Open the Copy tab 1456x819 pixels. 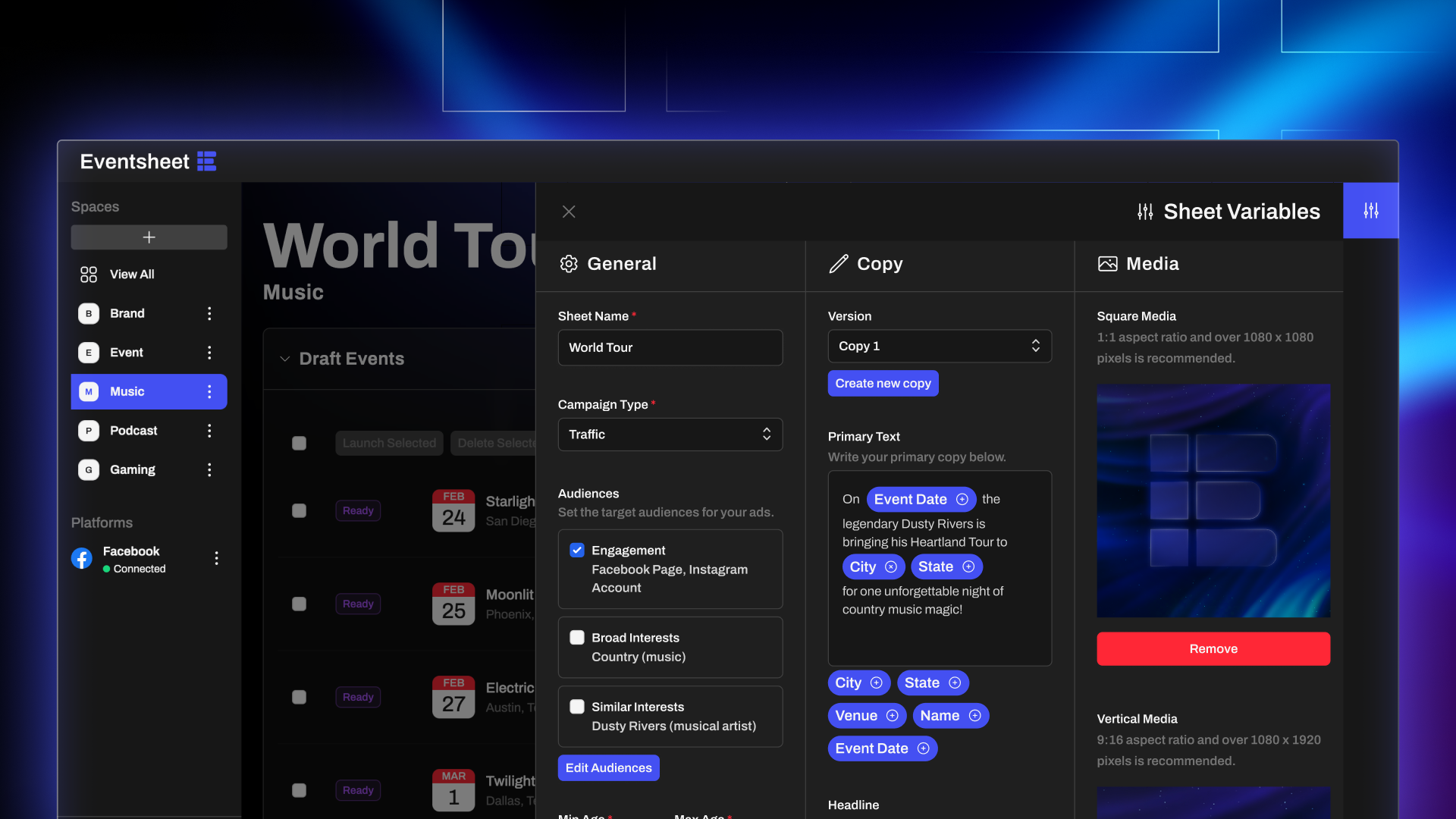click(x=866, y=264)
